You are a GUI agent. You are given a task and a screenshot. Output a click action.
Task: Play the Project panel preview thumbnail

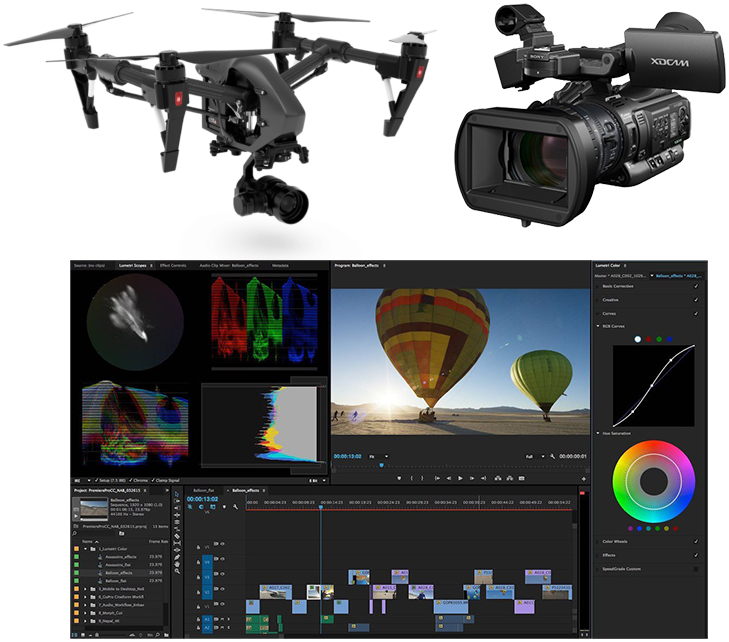tap(76, 516)
